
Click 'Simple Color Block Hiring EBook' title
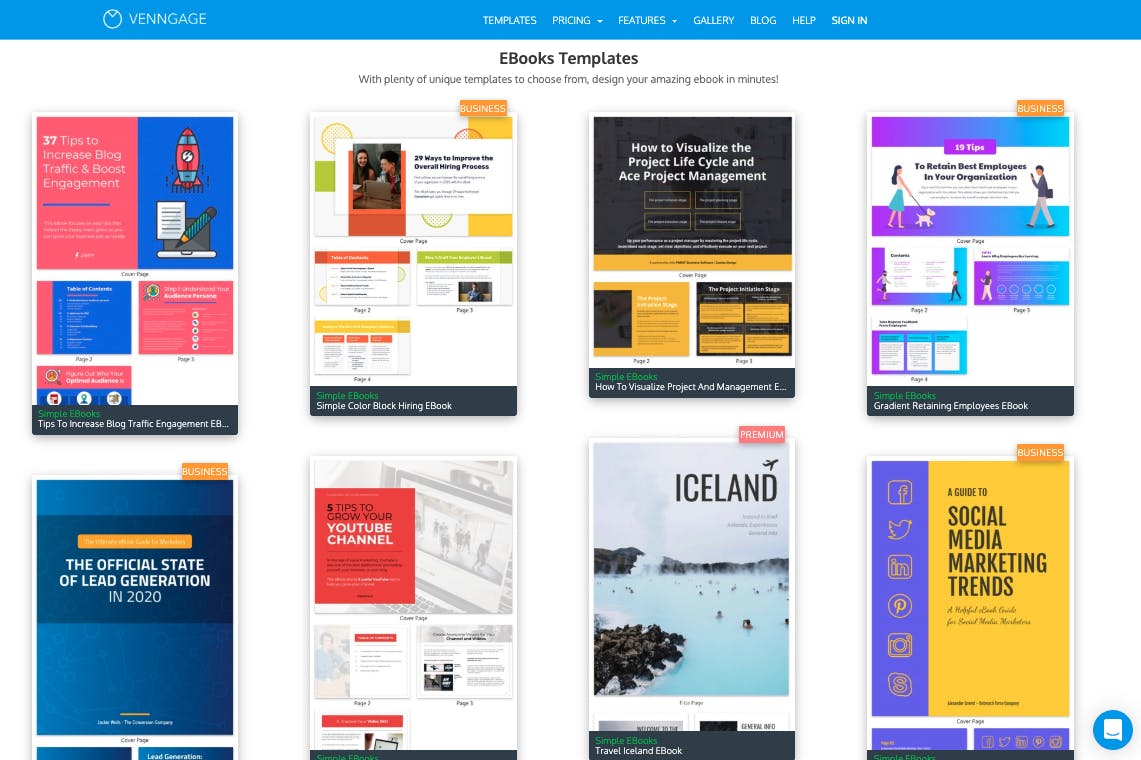pyautogui.click(x=384, y=406)
